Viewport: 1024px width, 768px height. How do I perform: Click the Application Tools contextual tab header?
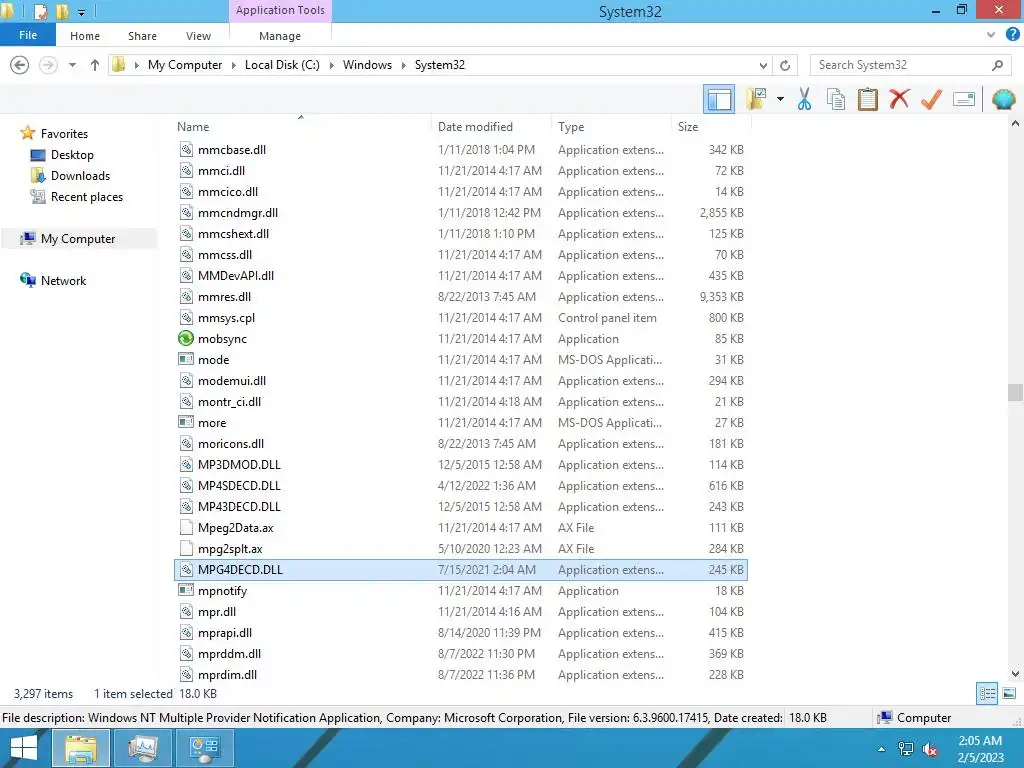pyautogui.click(x=280, y=10)
